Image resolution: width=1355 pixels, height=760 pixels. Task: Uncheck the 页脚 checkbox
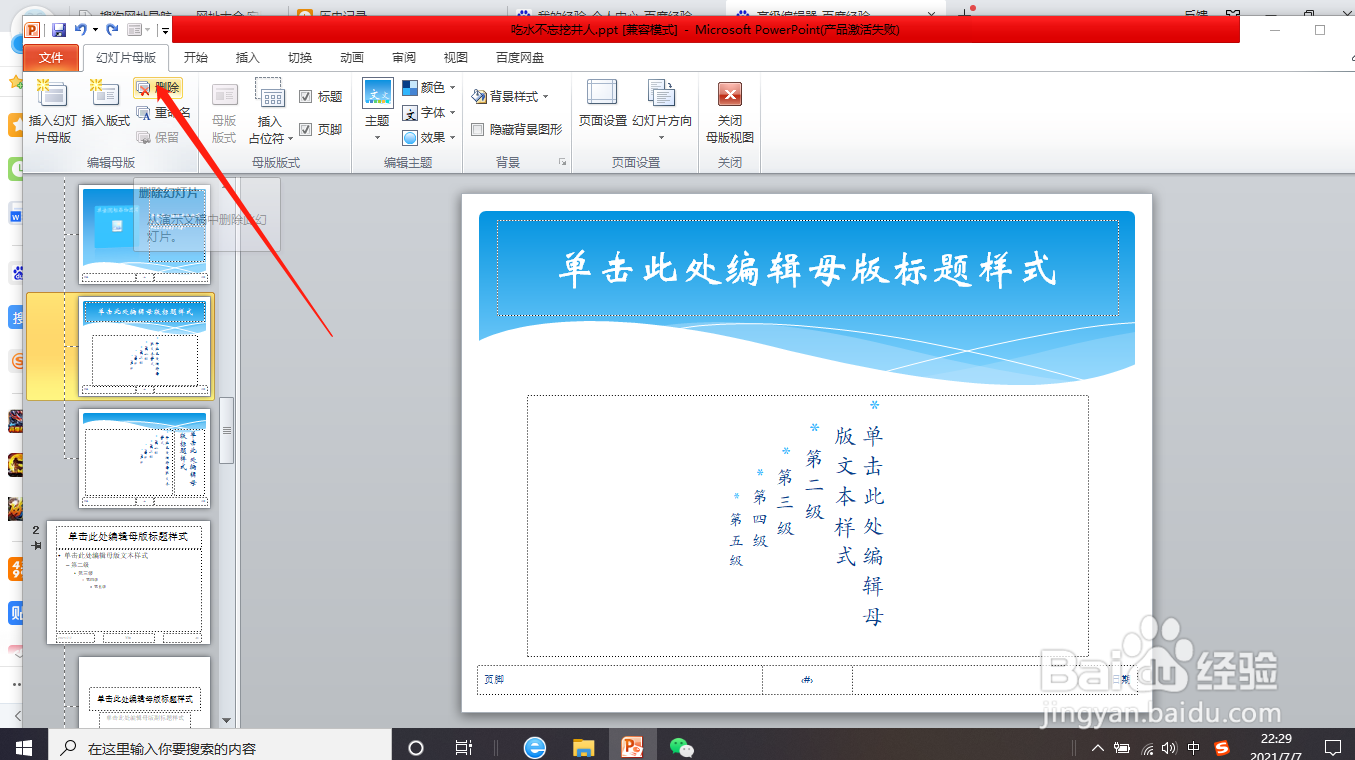pos(307,129)
